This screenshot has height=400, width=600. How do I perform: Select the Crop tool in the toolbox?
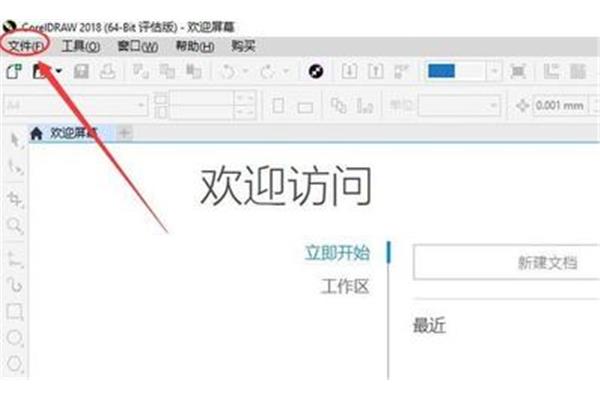pos(15,199)
